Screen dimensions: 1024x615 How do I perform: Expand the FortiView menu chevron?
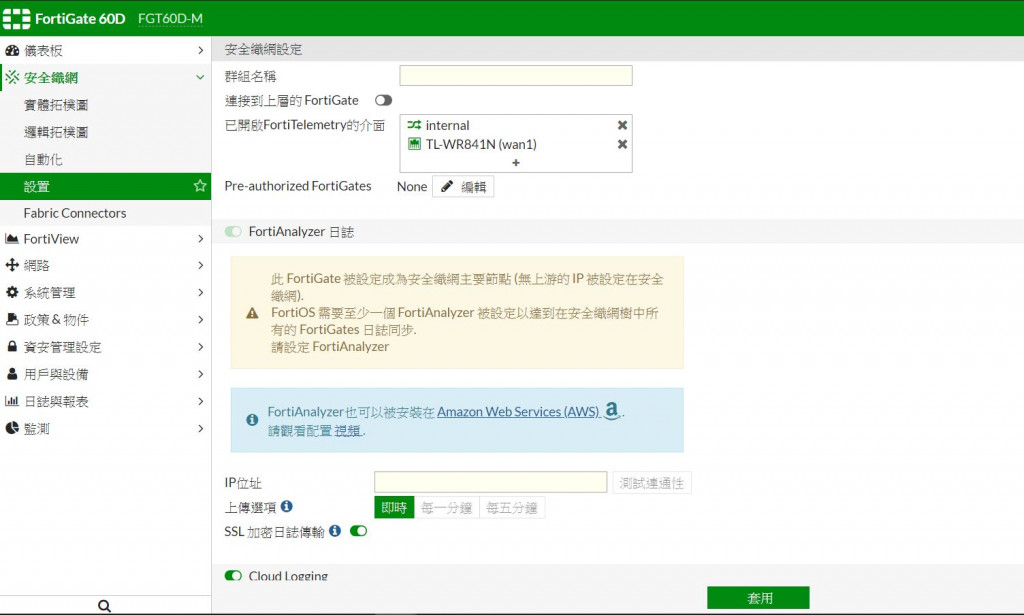200,239
